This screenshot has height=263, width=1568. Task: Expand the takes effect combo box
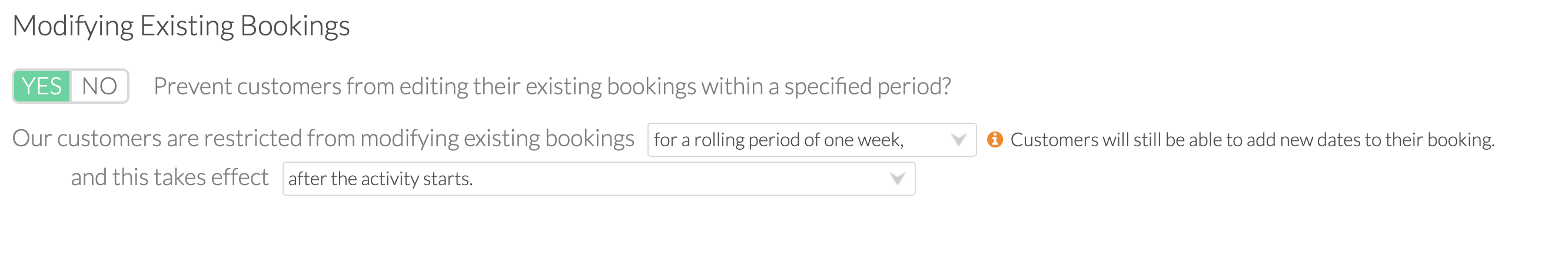click(x=599, y=179)
